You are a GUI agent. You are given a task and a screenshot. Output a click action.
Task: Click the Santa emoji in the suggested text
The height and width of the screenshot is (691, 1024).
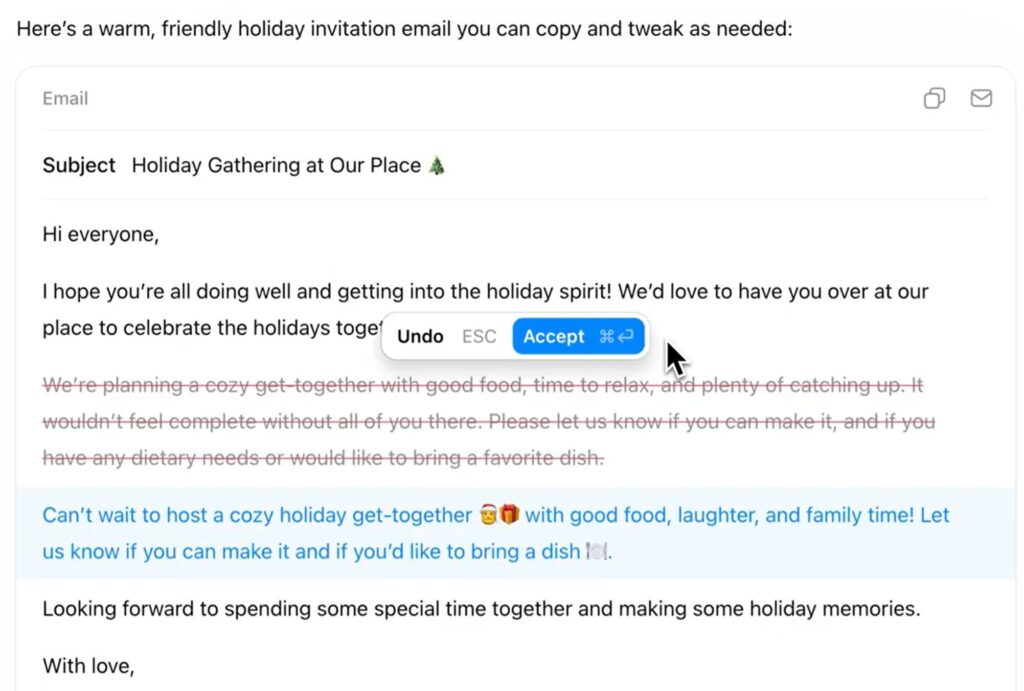[489, 516]
